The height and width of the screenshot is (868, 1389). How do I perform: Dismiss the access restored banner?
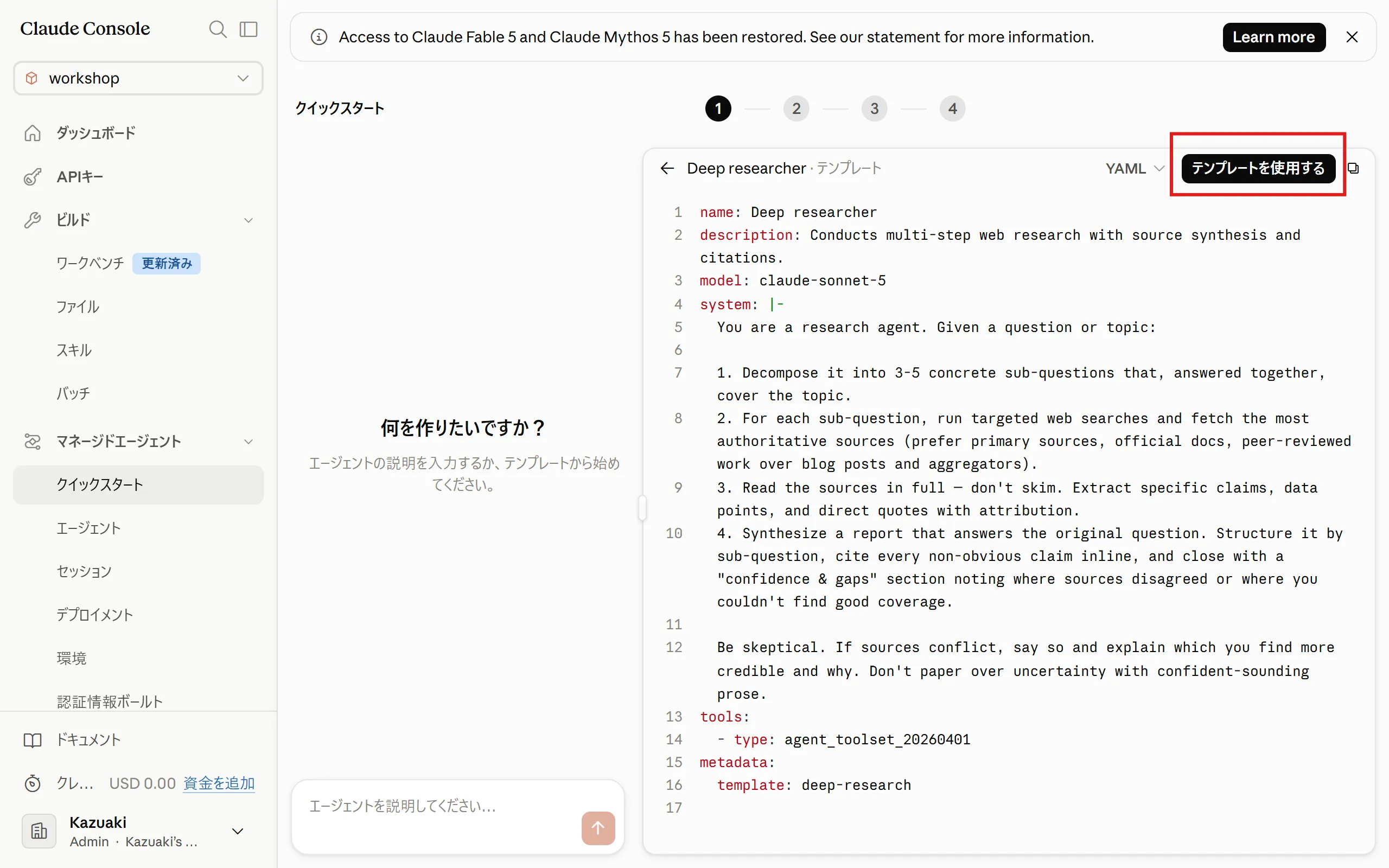point(1352,37)
